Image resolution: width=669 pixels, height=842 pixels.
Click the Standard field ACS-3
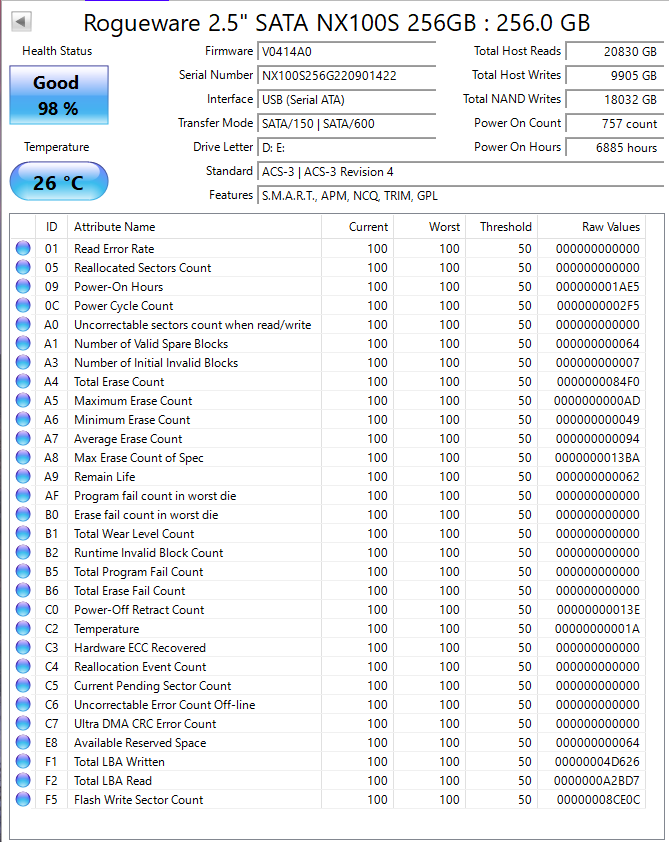[x=461, y=172]
